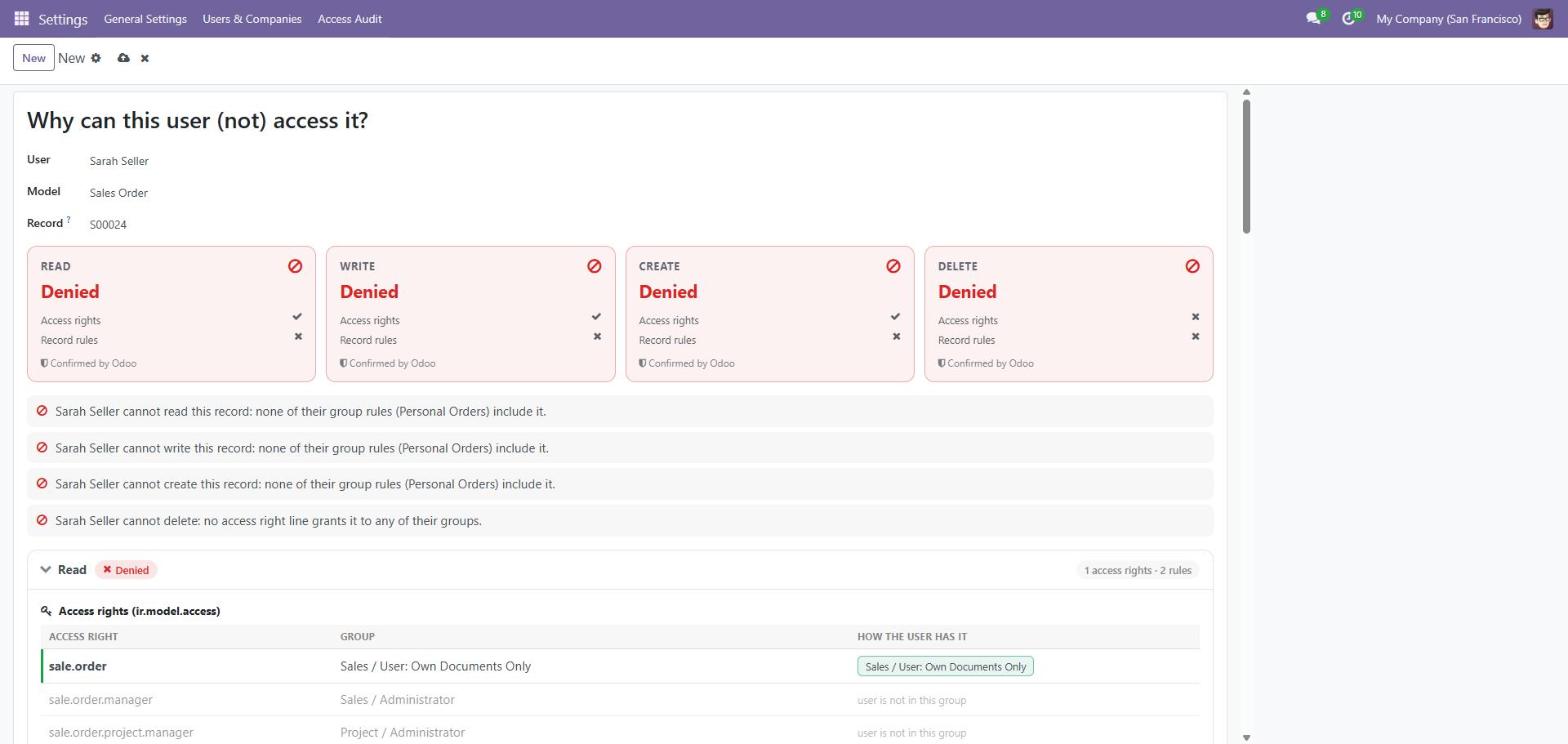1568x744 pixels.
Task: Open the General Settings menu
Action: click(145, 19)
